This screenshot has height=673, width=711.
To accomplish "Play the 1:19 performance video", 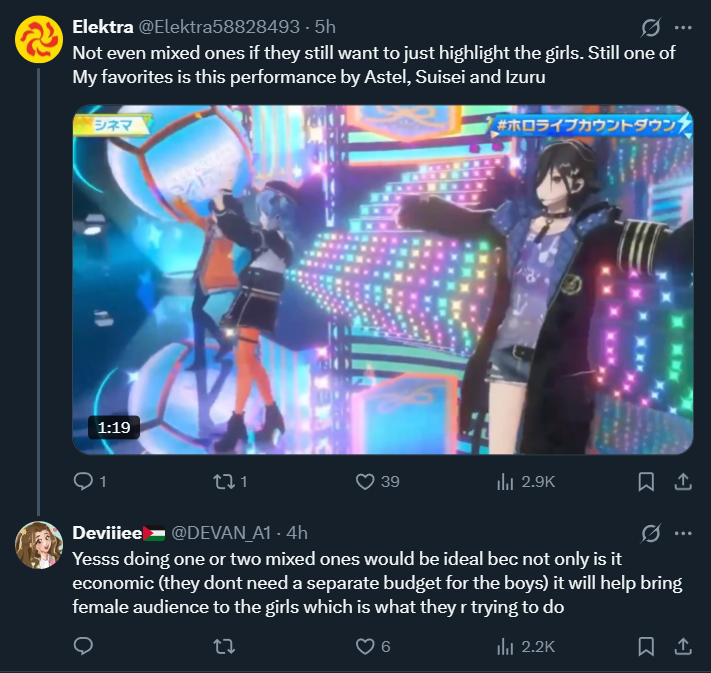I will coord(383,279).
